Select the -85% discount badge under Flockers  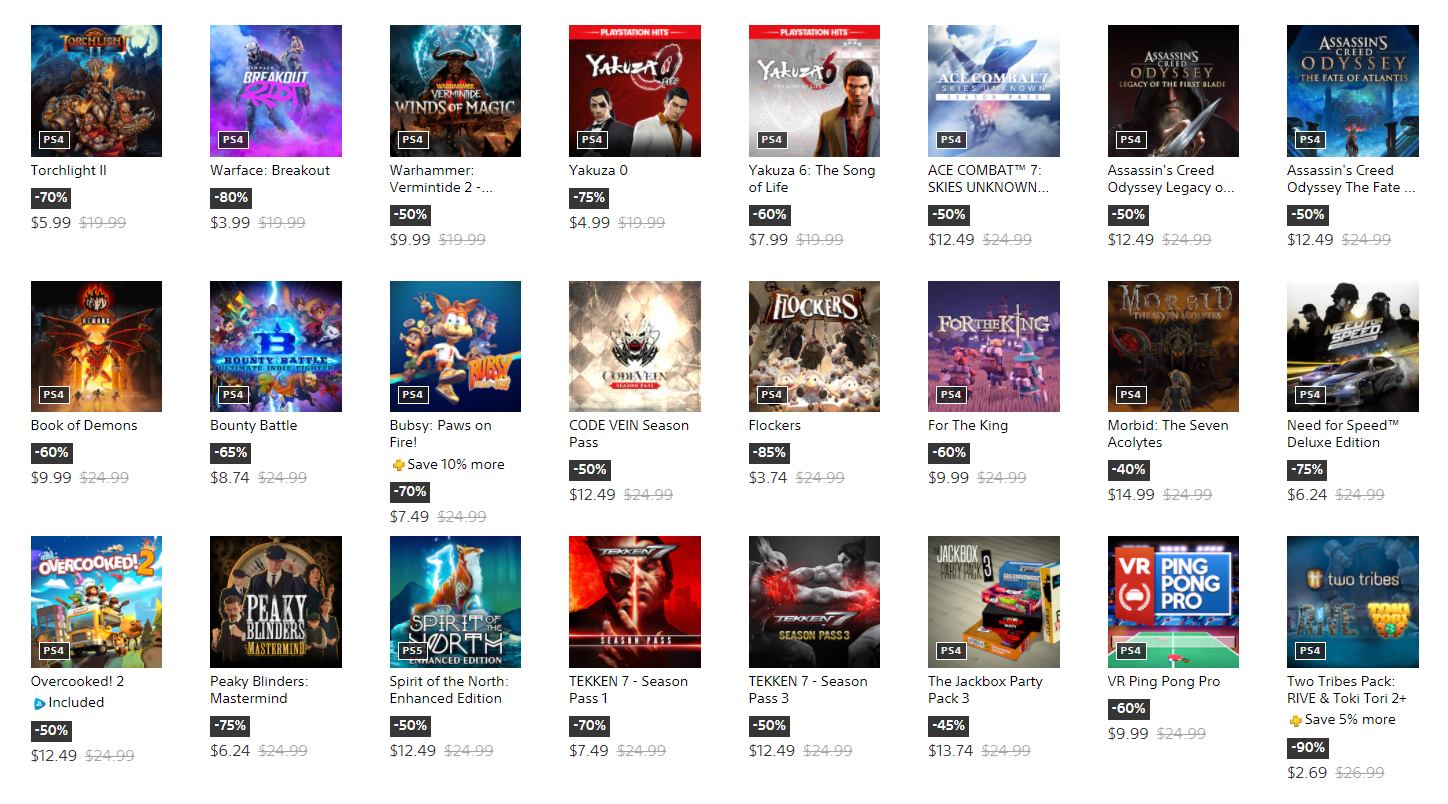click(x=769, y=453)
